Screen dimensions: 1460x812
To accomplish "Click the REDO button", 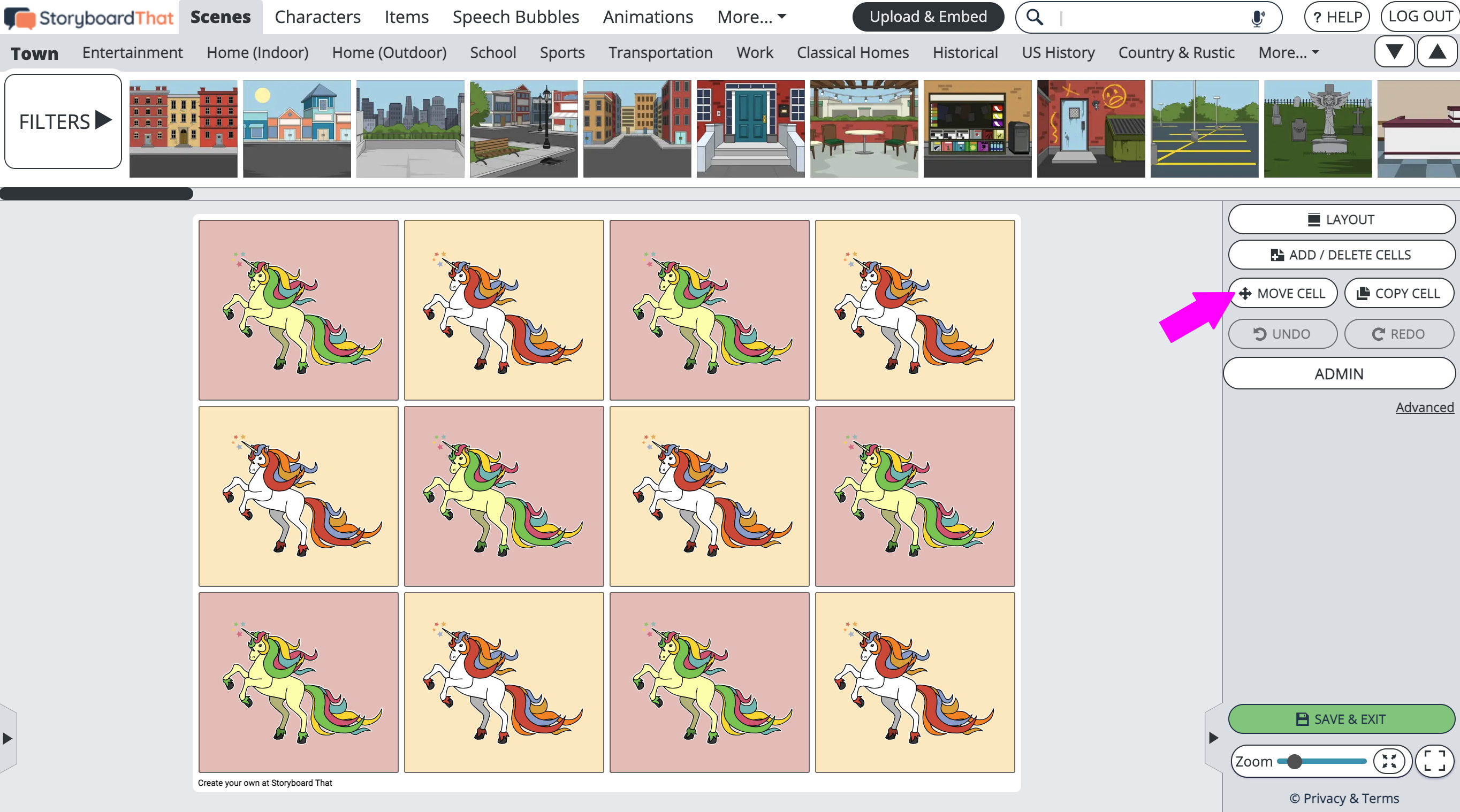I will click(1399, 334).
